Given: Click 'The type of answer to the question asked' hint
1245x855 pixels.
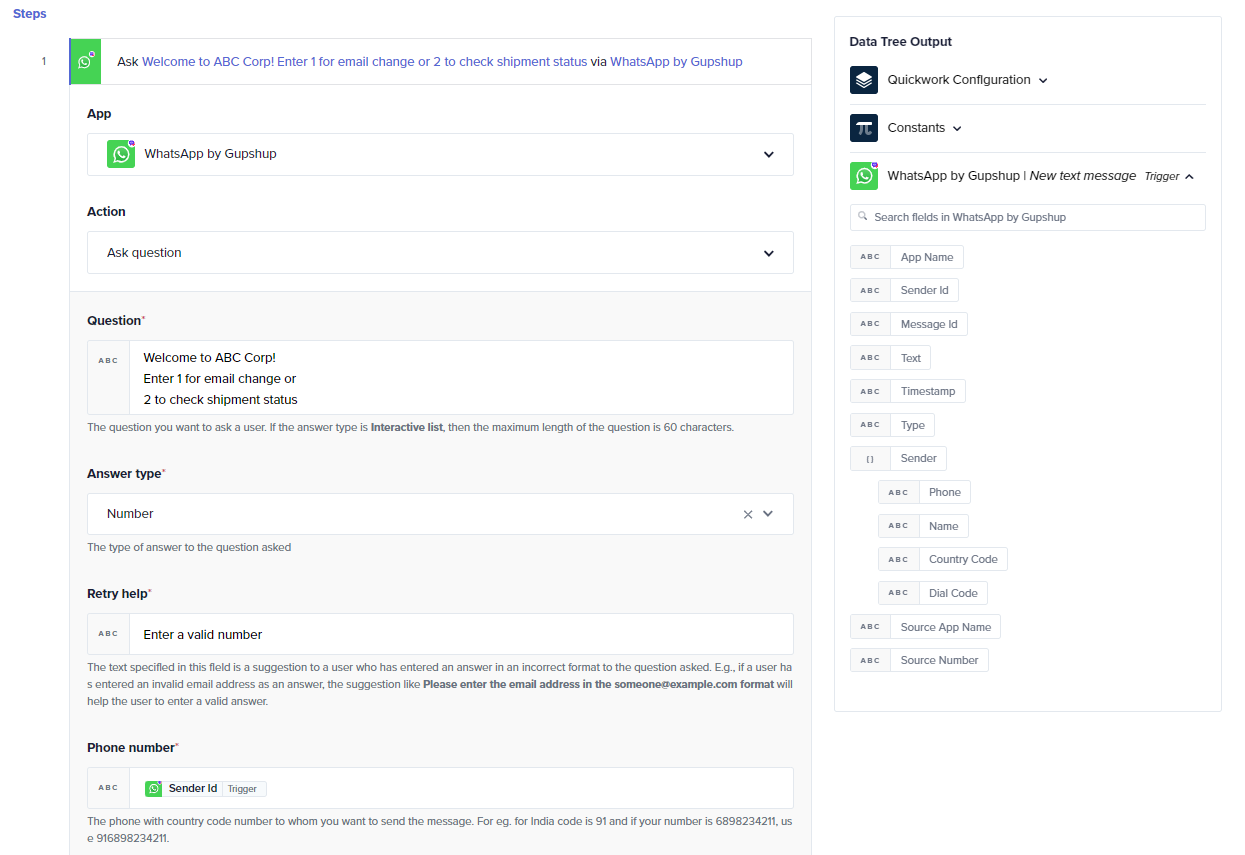Looking at the screenshot, I should tap(189, 548).
